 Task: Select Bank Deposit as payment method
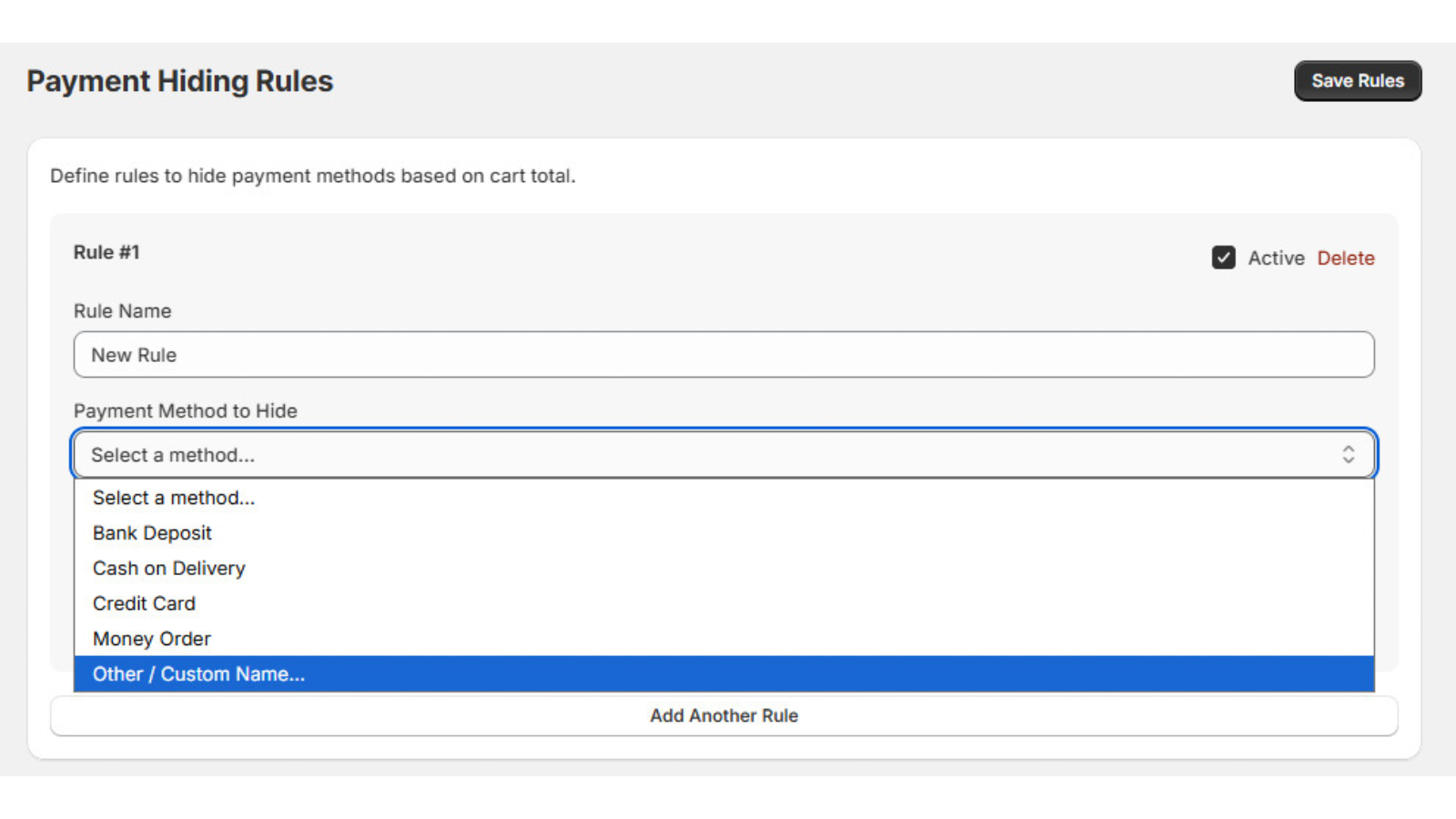152,532
